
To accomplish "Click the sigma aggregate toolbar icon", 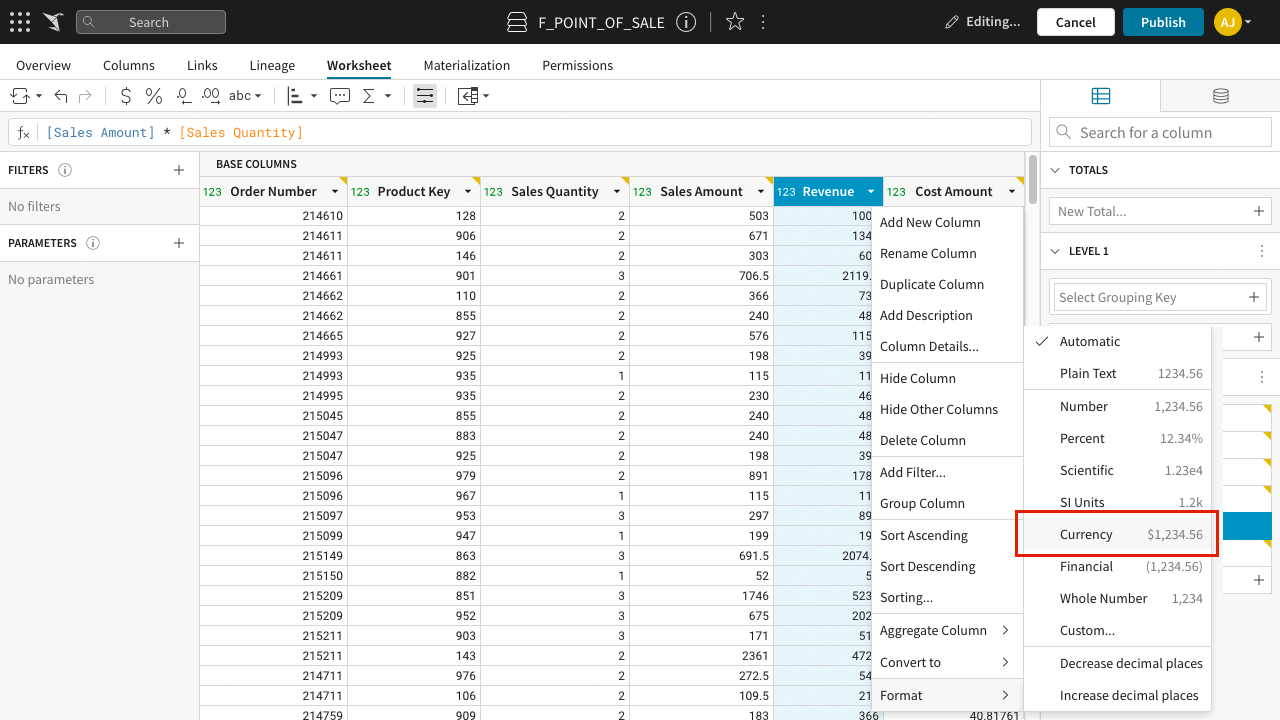I will (x=368, y=96).
